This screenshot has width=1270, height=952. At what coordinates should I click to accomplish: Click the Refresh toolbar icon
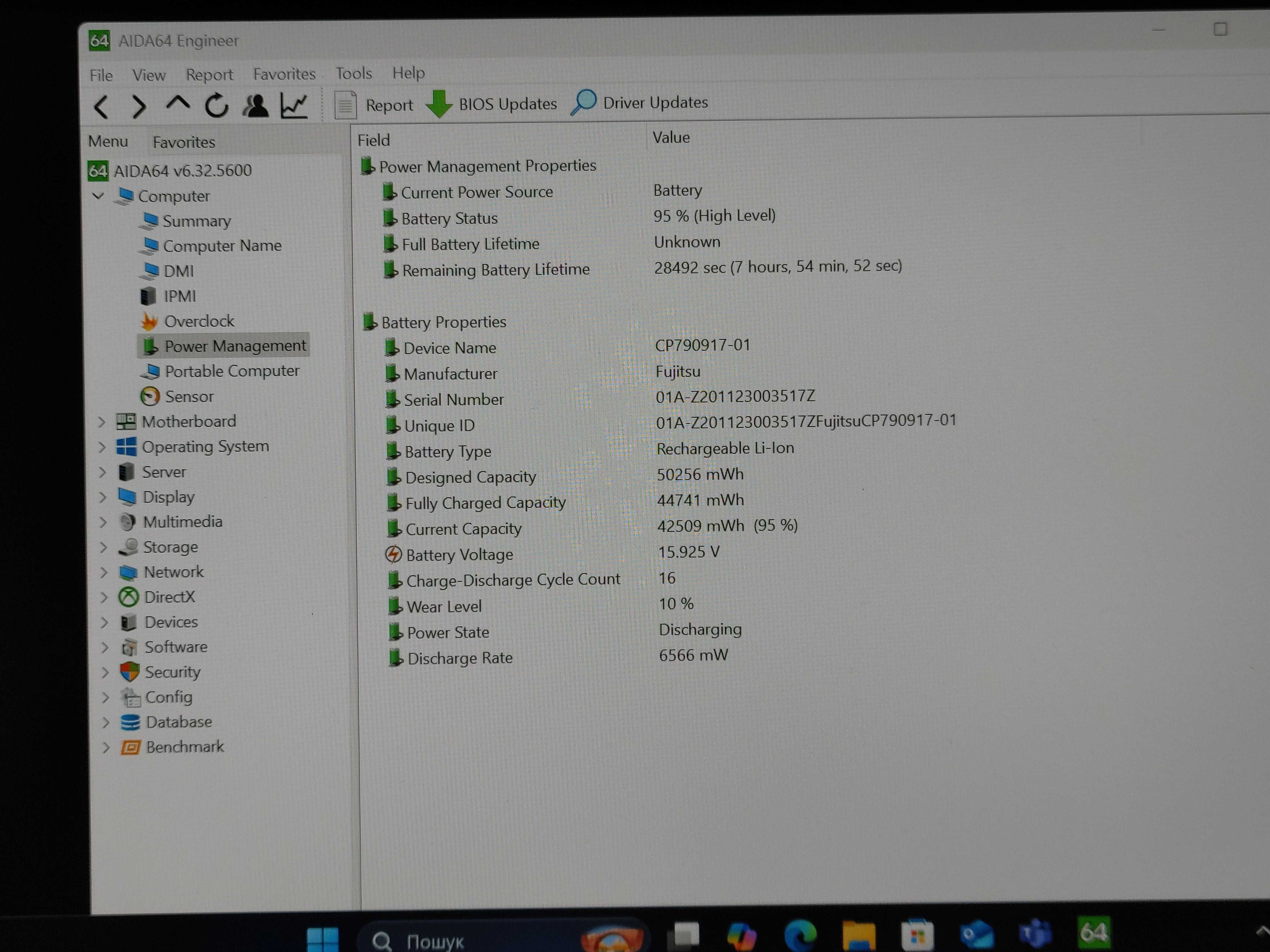216,106
